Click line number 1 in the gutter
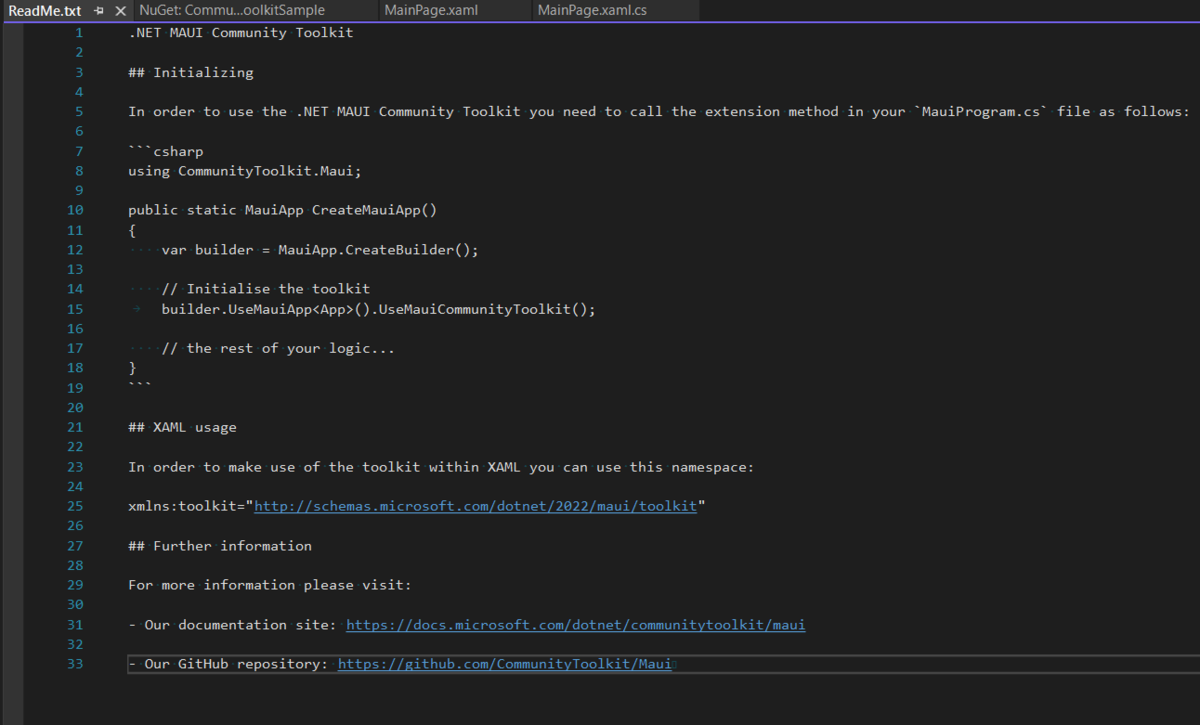 click(x=79, y=33)
